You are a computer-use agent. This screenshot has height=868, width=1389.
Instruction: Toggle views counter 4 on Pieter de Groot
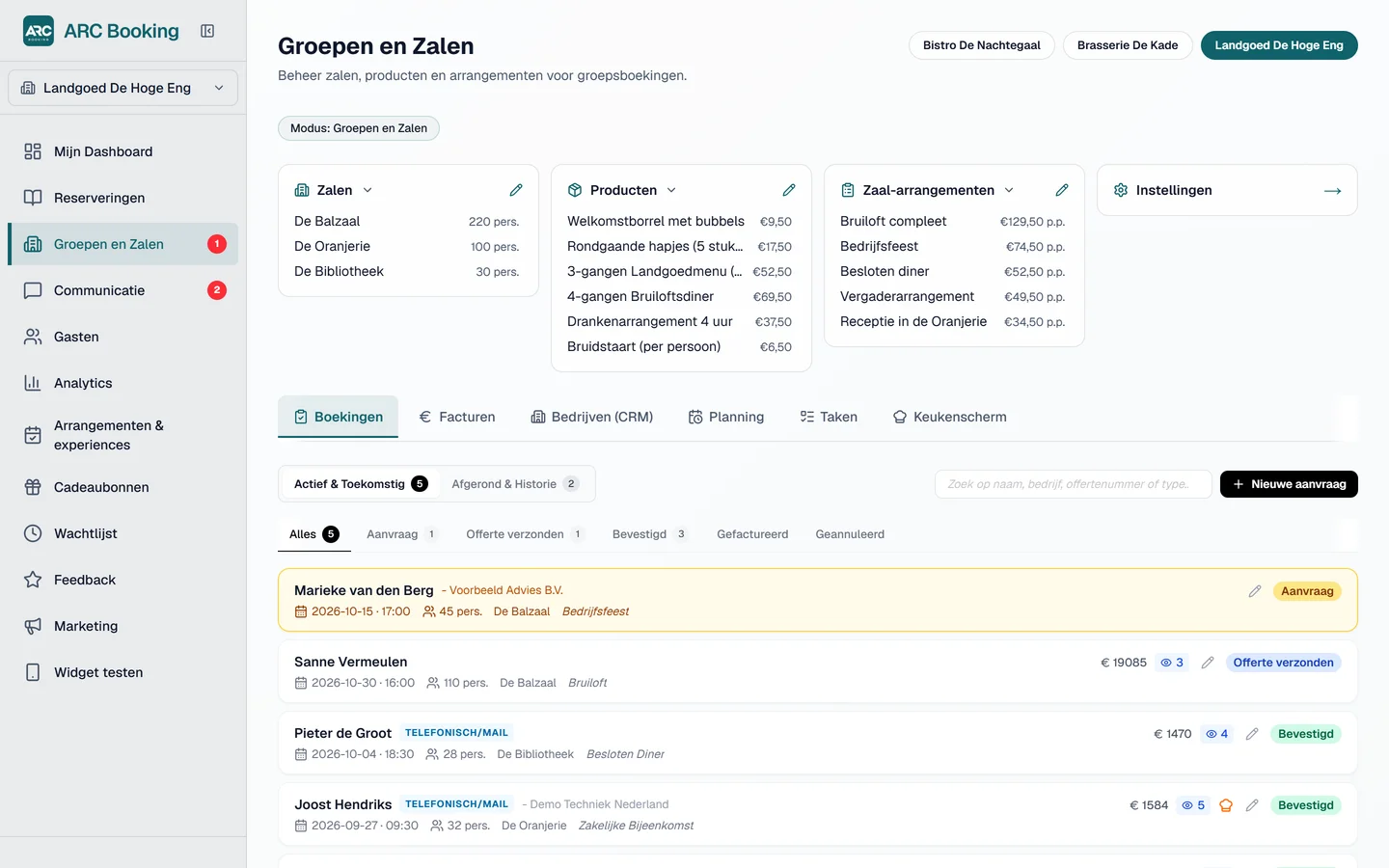(x=1217, y=734)
